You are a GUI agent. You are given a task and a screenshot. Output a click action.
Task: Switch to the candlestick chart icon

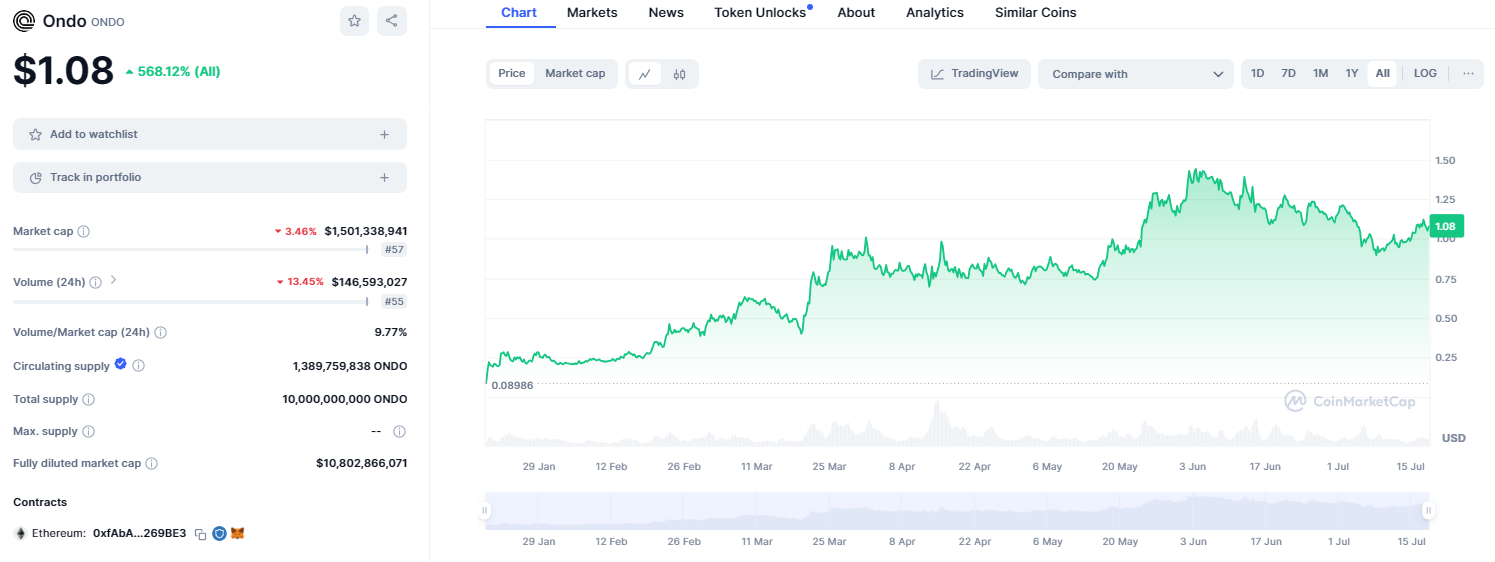click(x=680, y=74)
